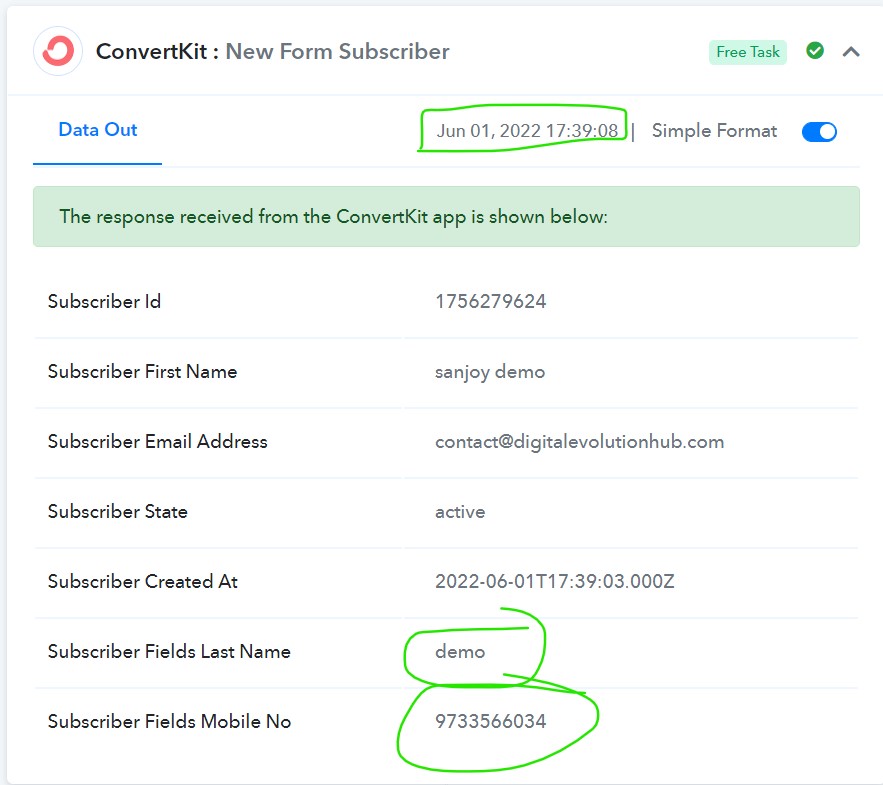Collapse the step using the chevron arrow
The height and width of the screenshot is (785, 883).
coord(851,52)
